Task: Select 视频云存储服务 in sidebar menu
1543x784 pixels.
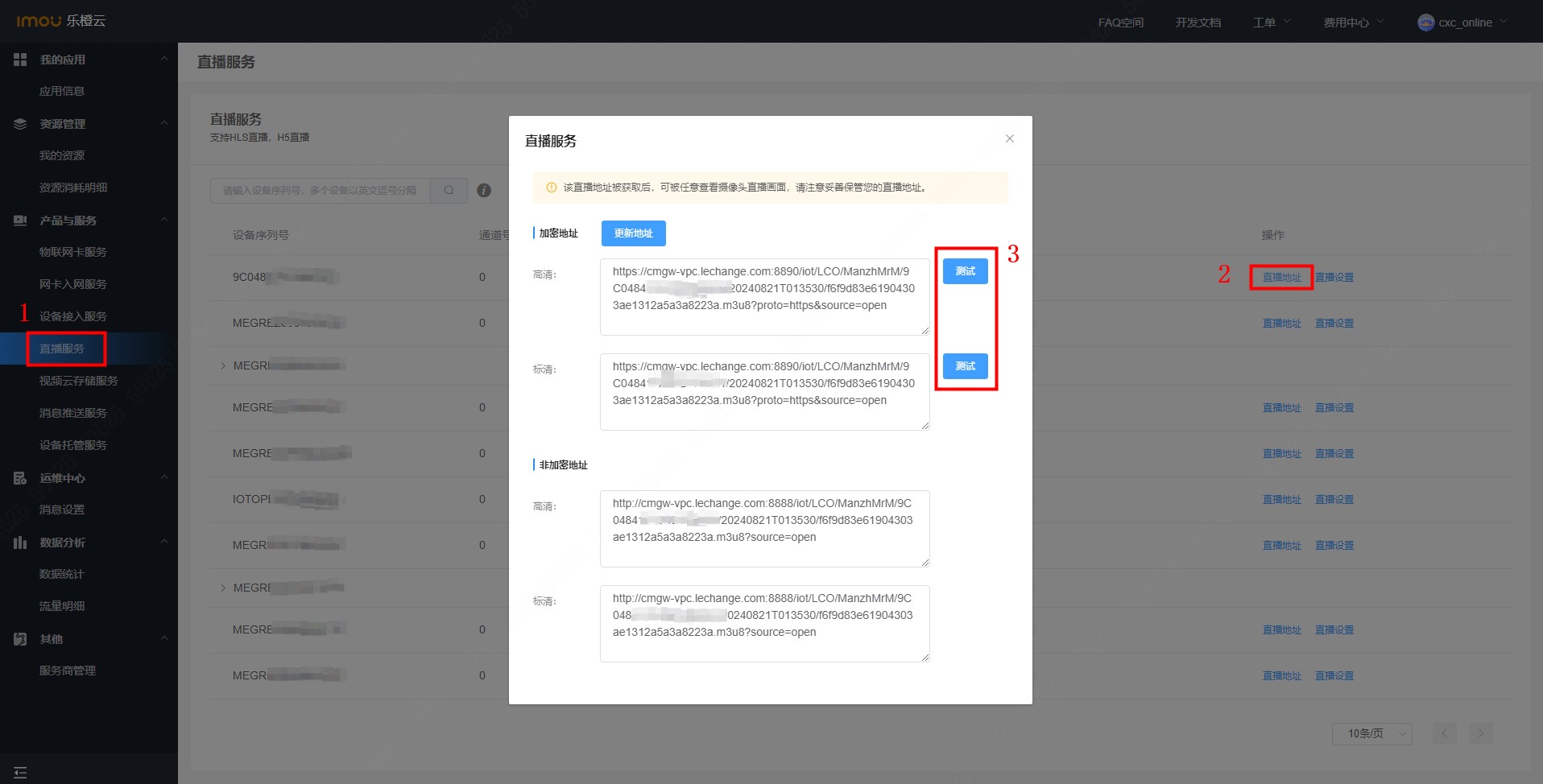Action: pyautogui.click(x=78, y=381)
